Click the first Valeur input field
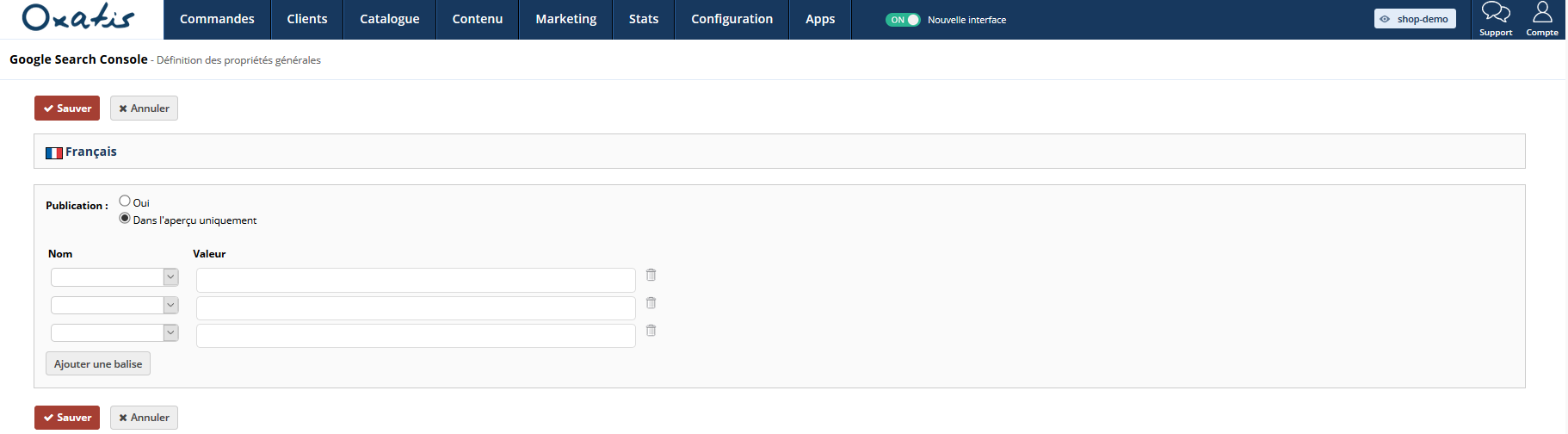This screenshot has height=434, width=1568. 416,280
